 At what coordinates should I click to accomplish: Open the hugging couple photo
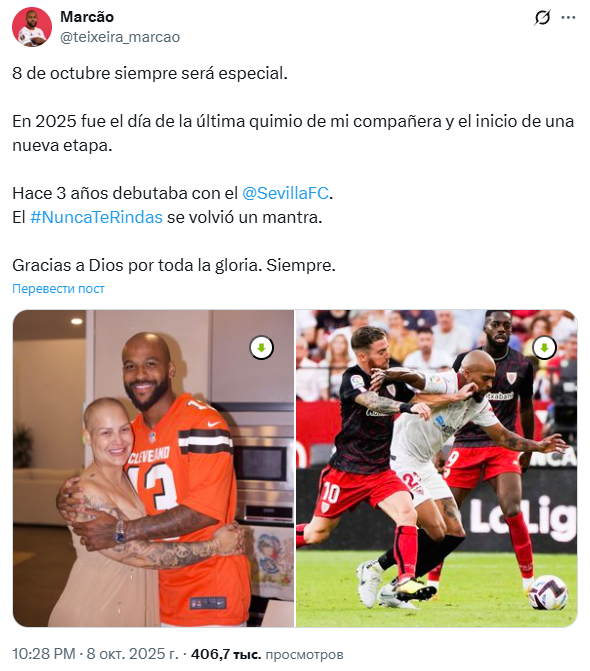tap(154, 469)
